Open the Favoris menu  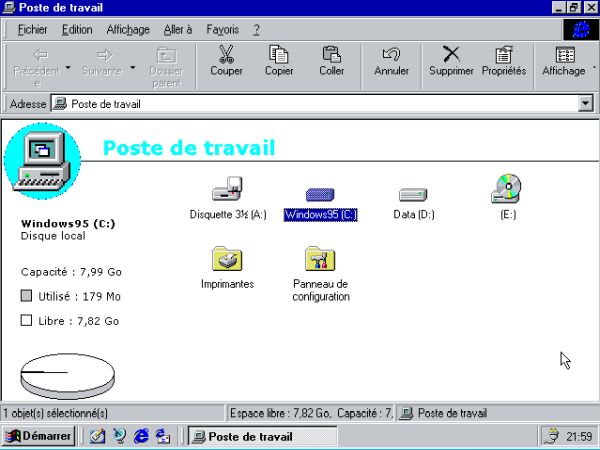[x=222, y=30]
